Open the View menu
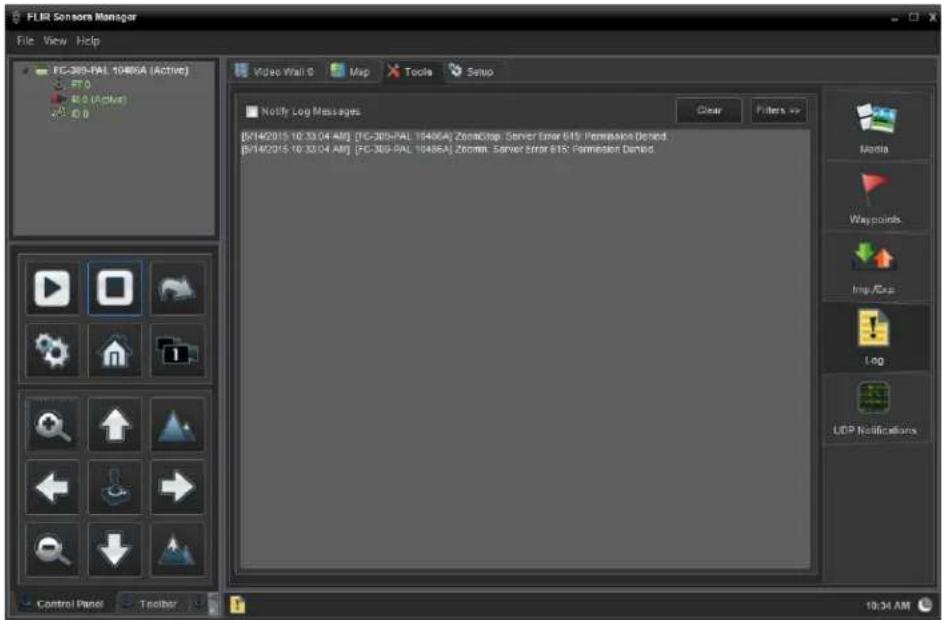 pos(55,41)
